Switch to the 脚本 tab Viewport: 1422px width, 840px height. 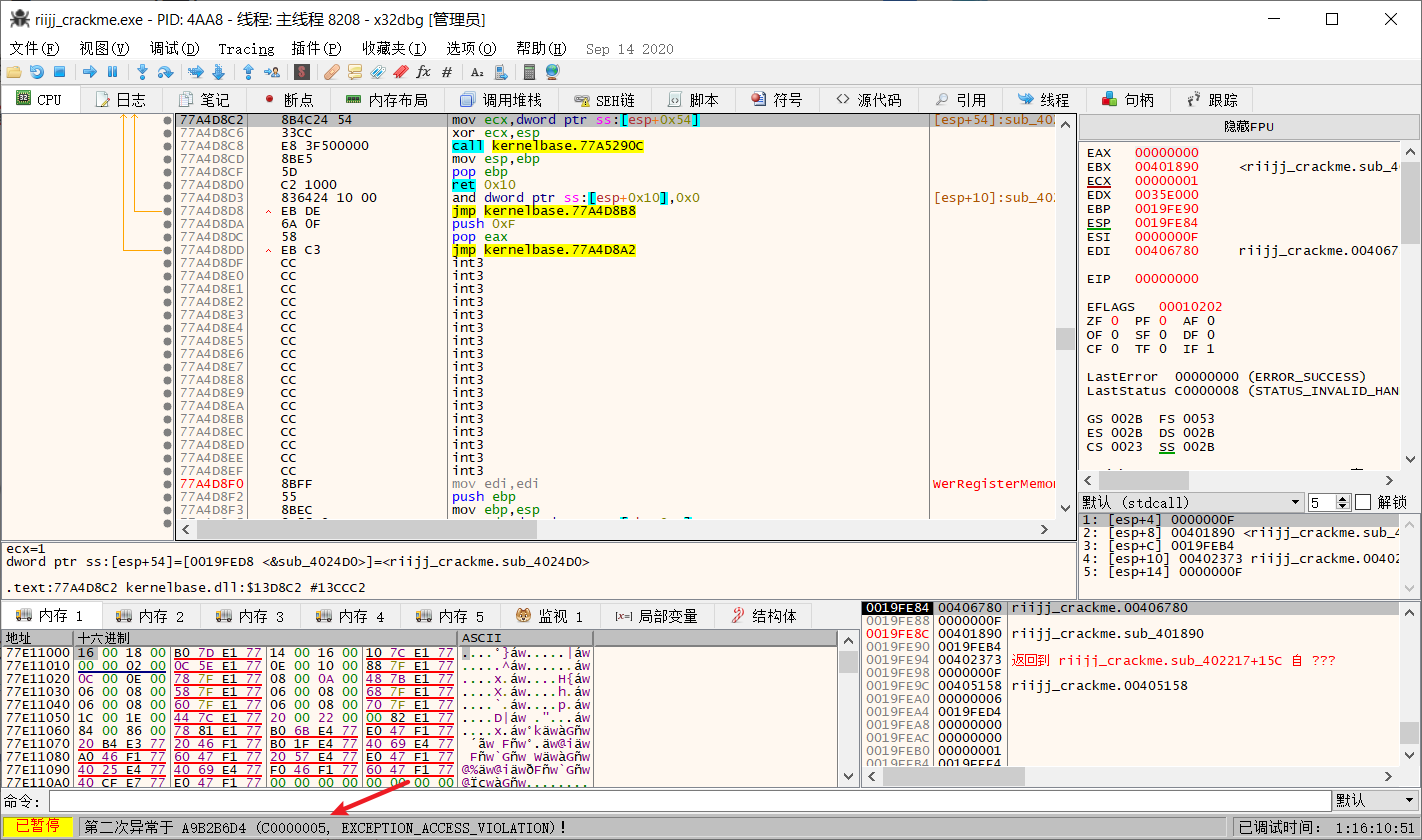pos(693,100)
